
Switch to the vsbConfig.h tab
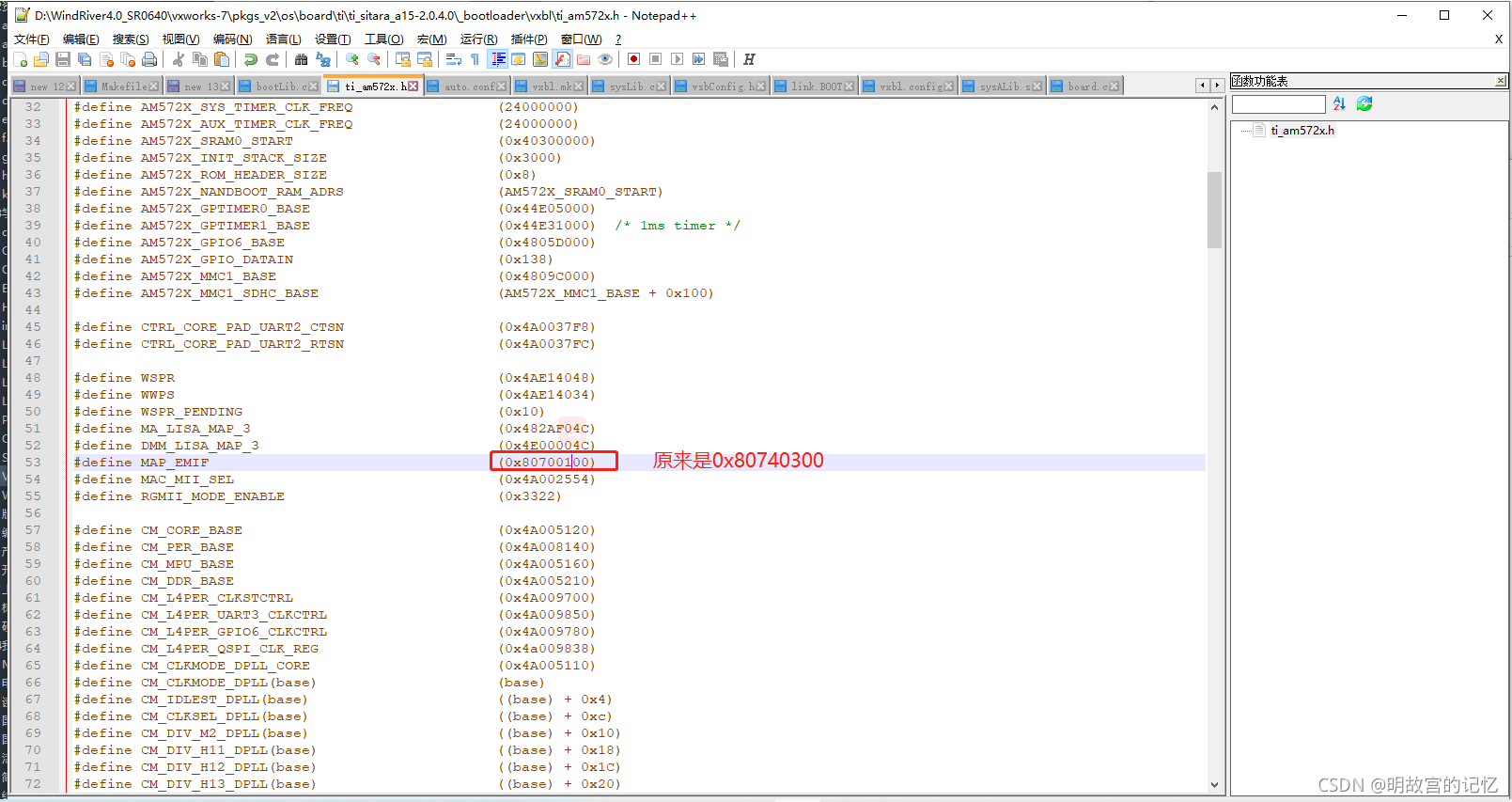(719, 86)
